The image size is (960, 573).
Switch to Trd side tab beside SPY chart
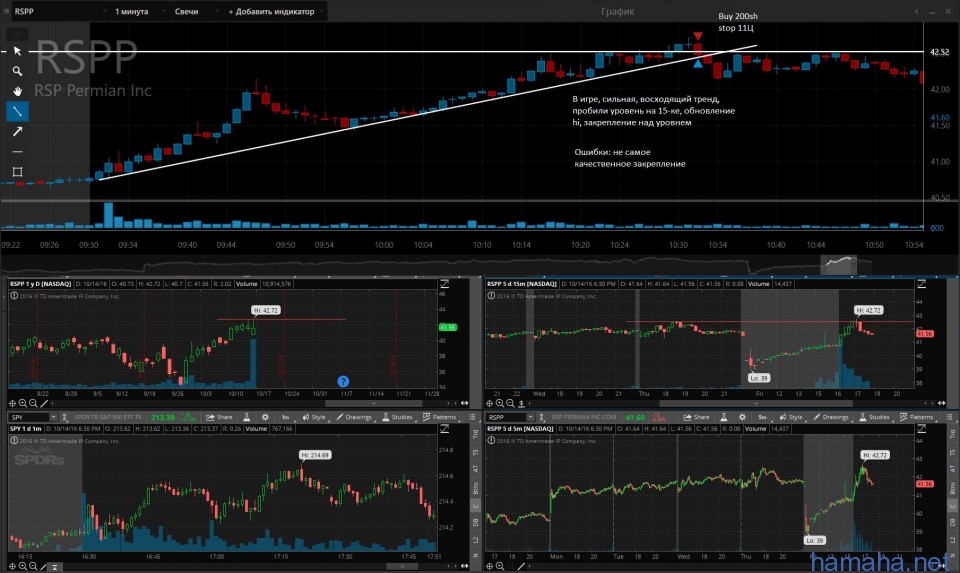pos(476,434)
